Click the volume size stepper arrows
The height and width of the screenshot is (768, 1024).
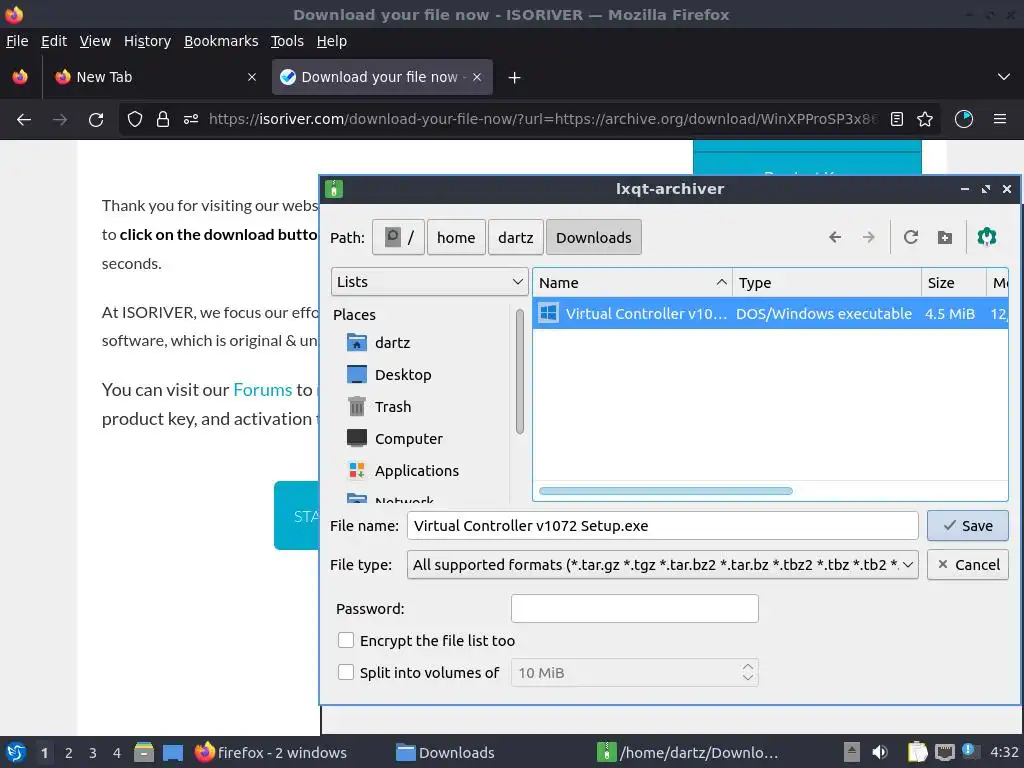click(748, 672)
